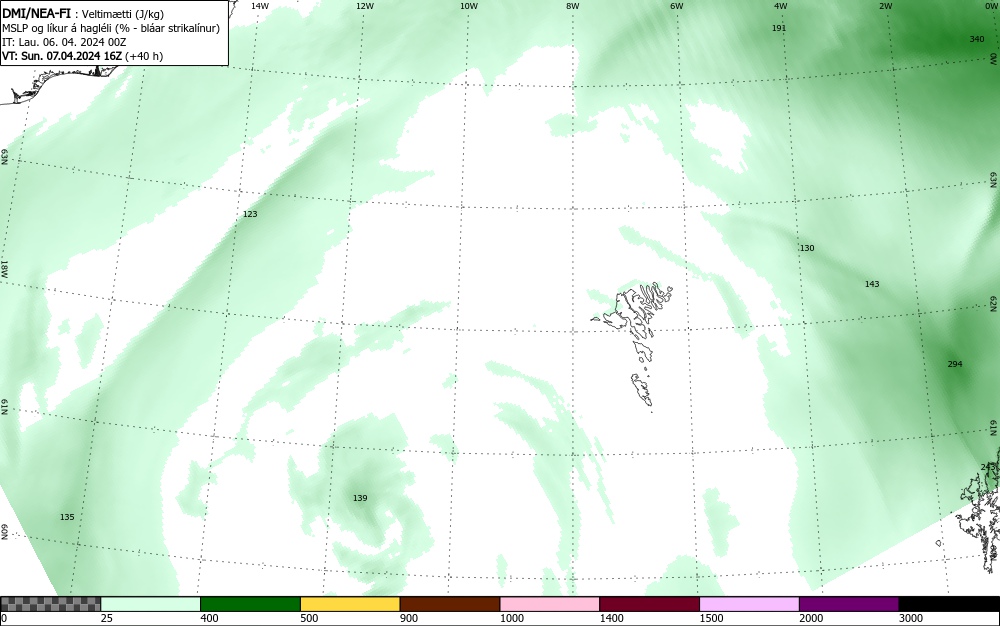Click the '14W' longitude label
Image resolution: width=1000 pixels, height=626 pixels.
coord(260,6)
